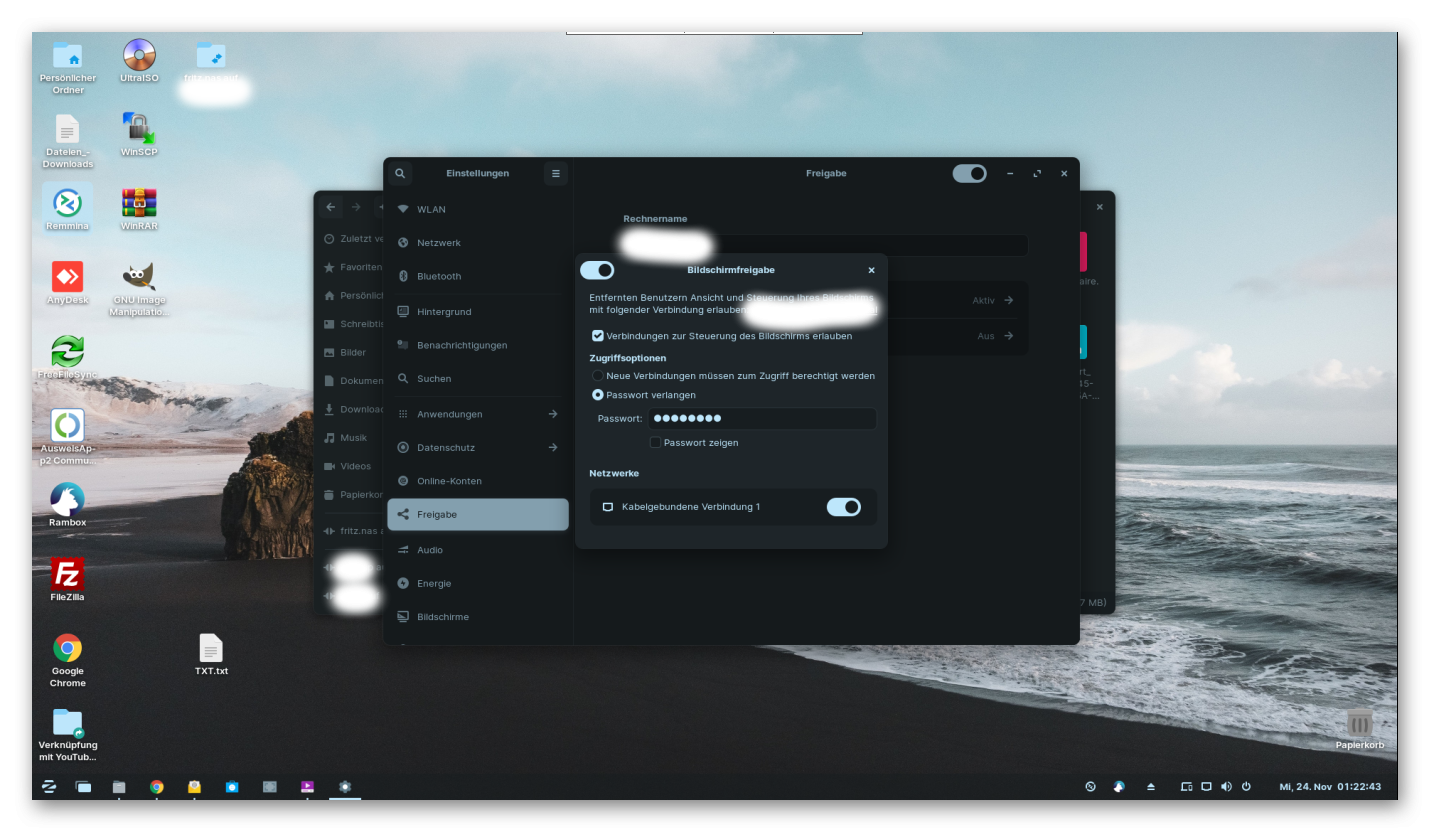
Task: Launch Google Chrome from the taskbar
Action: tap(157, 787)
